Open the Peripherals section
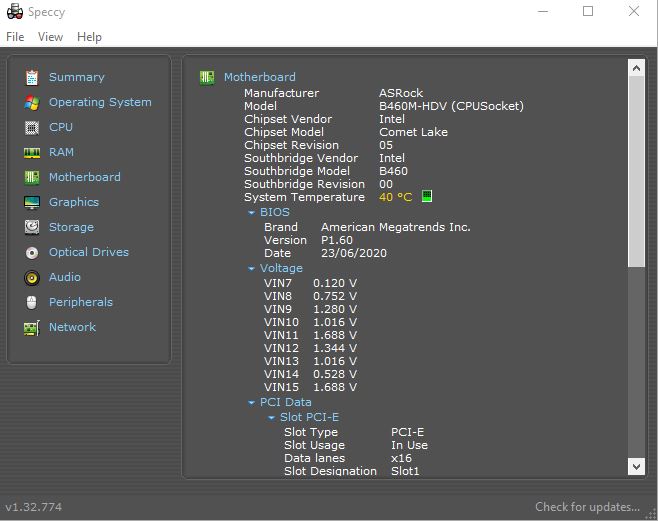The height and width of the screenshot is (521, 658). (81, 302)
